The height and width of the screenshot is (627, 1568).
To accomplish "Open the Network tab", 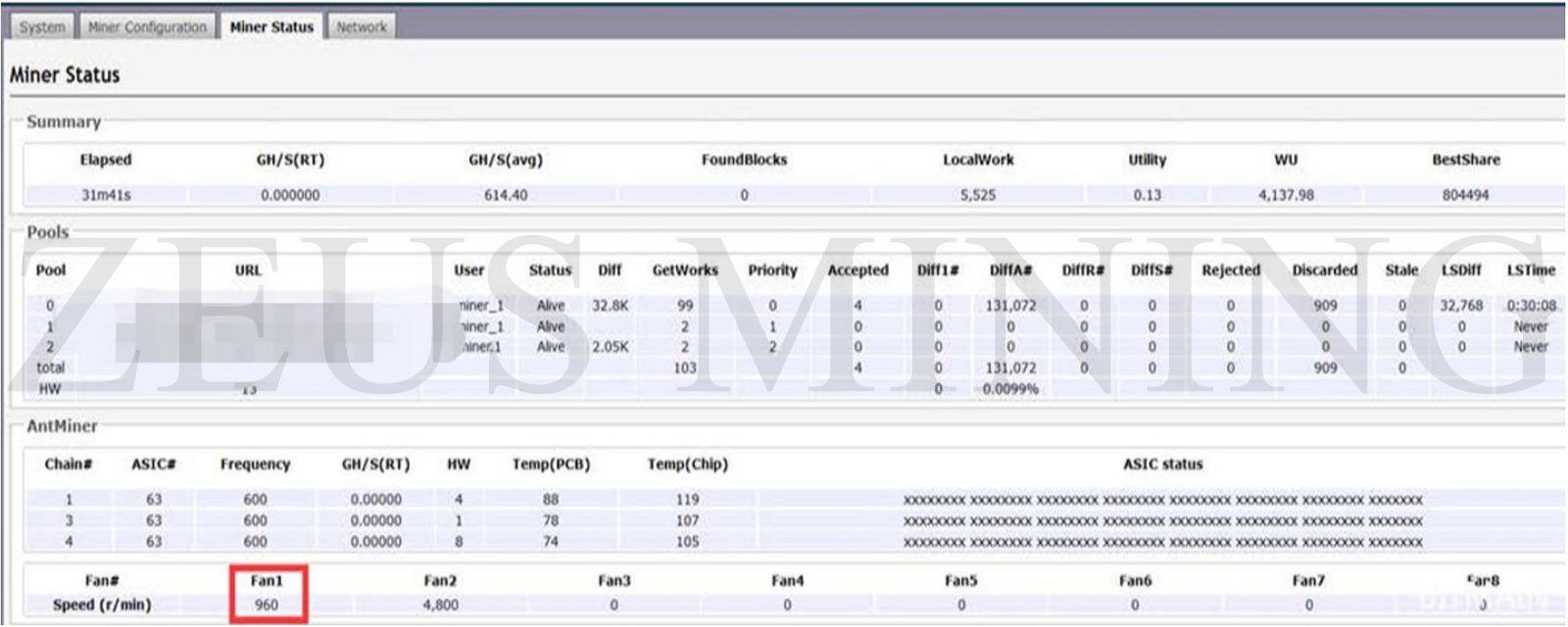I will click(x=362, y=27).
